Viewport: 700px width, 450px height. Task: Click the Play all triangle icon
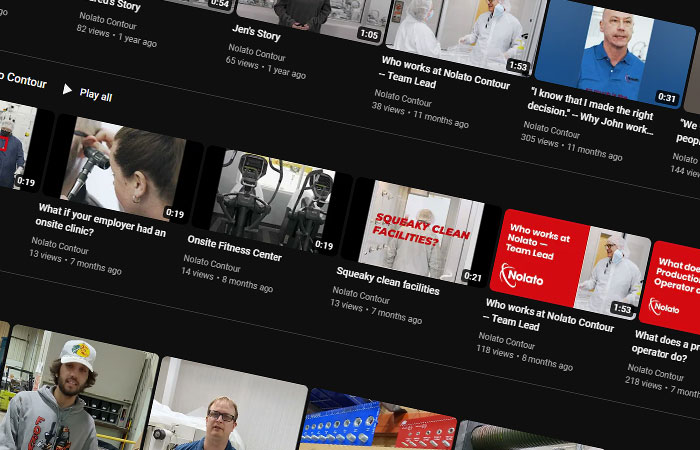tap(67, 89)
